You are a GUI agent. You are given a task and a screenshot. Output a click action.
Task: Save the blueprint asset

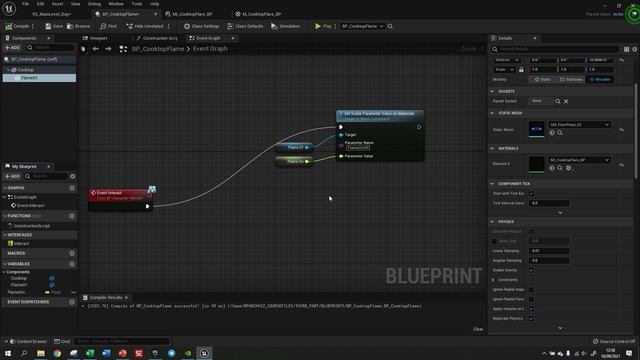pyautogui.click(x=54, y=26)
